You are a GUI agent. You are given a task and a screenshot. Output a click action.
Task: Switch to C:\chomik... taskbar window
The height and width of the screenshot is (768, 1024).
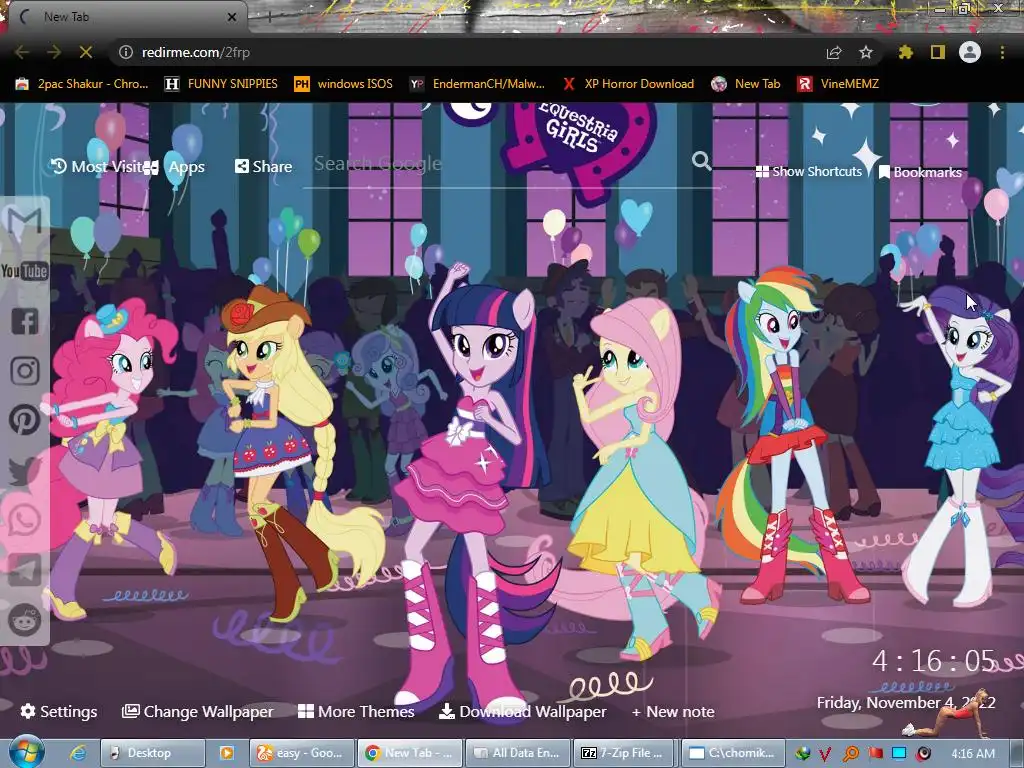731,753
